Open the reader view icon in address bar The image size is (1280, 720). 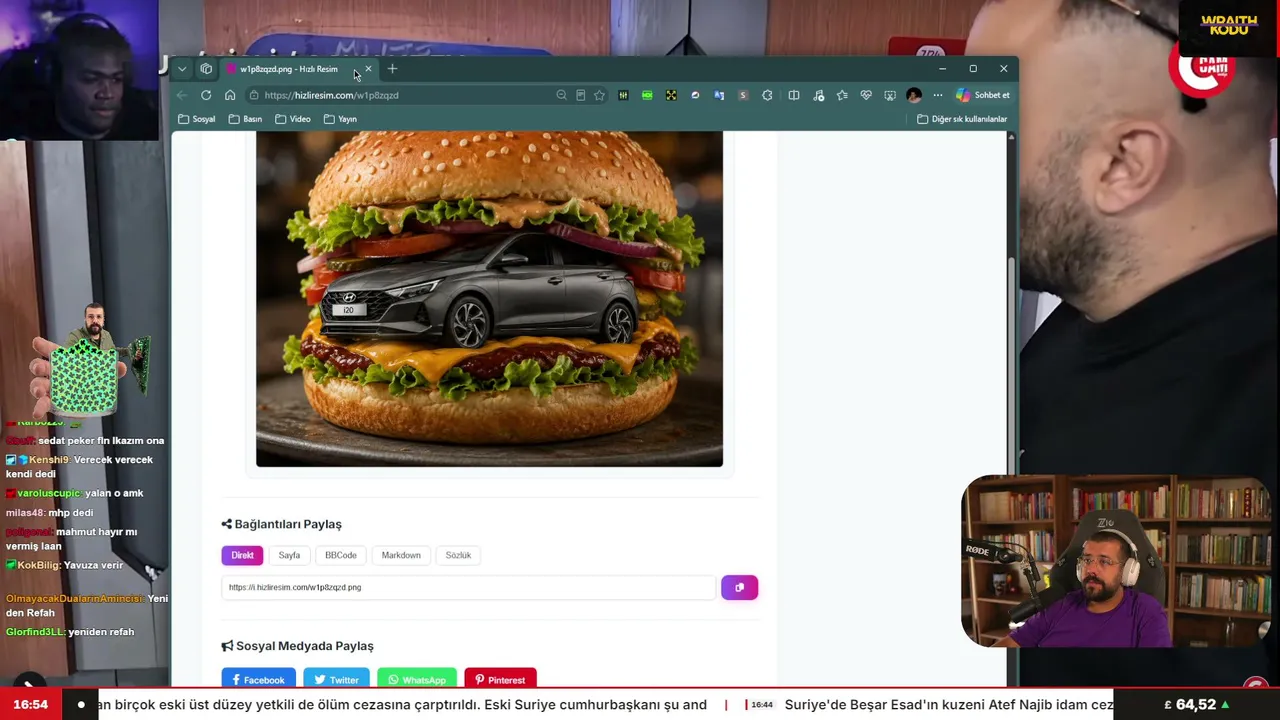[x=580, y=95]
